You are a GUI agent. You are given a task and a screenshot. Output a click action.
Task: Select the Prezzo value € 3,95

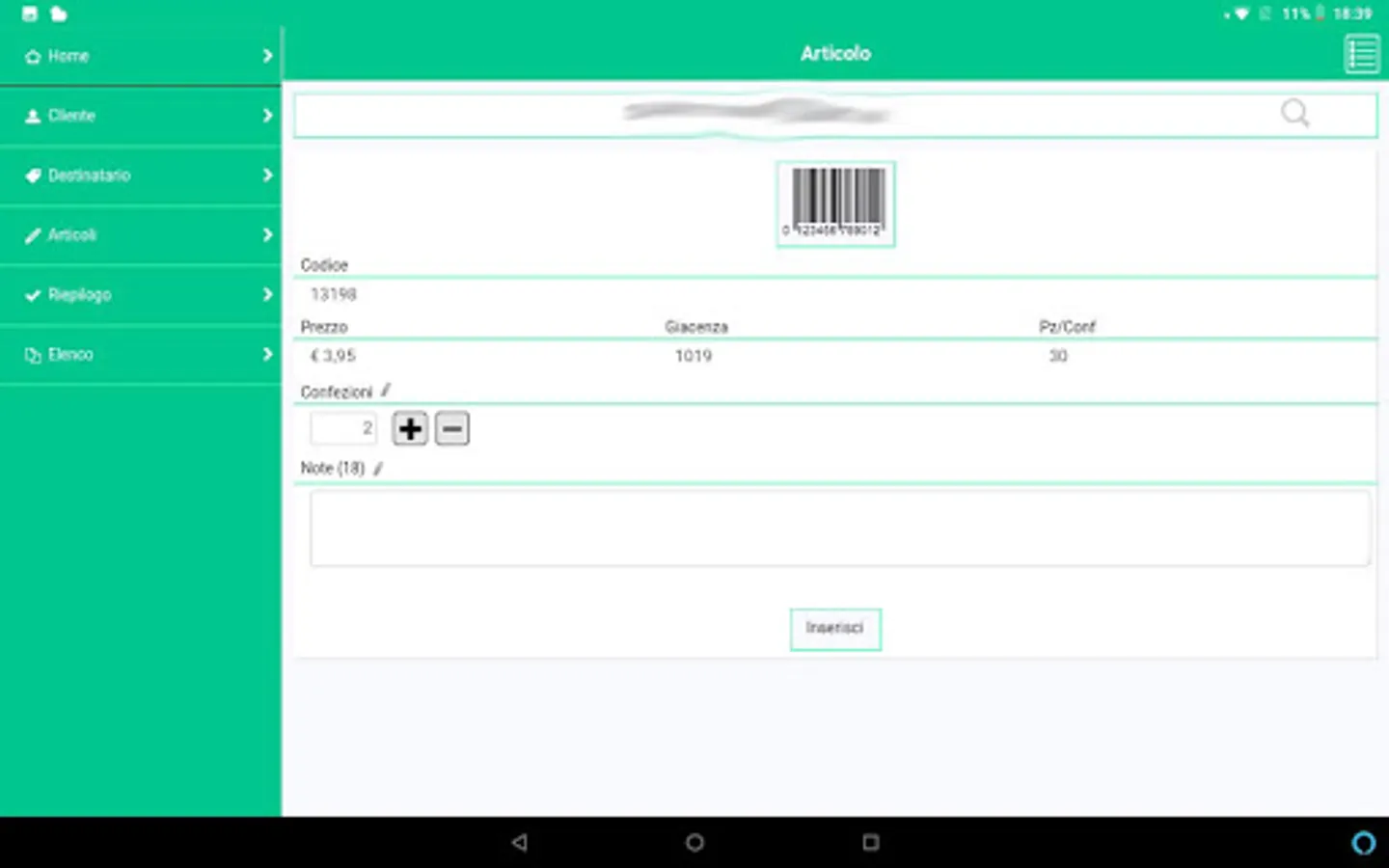[x=334, y=356]
